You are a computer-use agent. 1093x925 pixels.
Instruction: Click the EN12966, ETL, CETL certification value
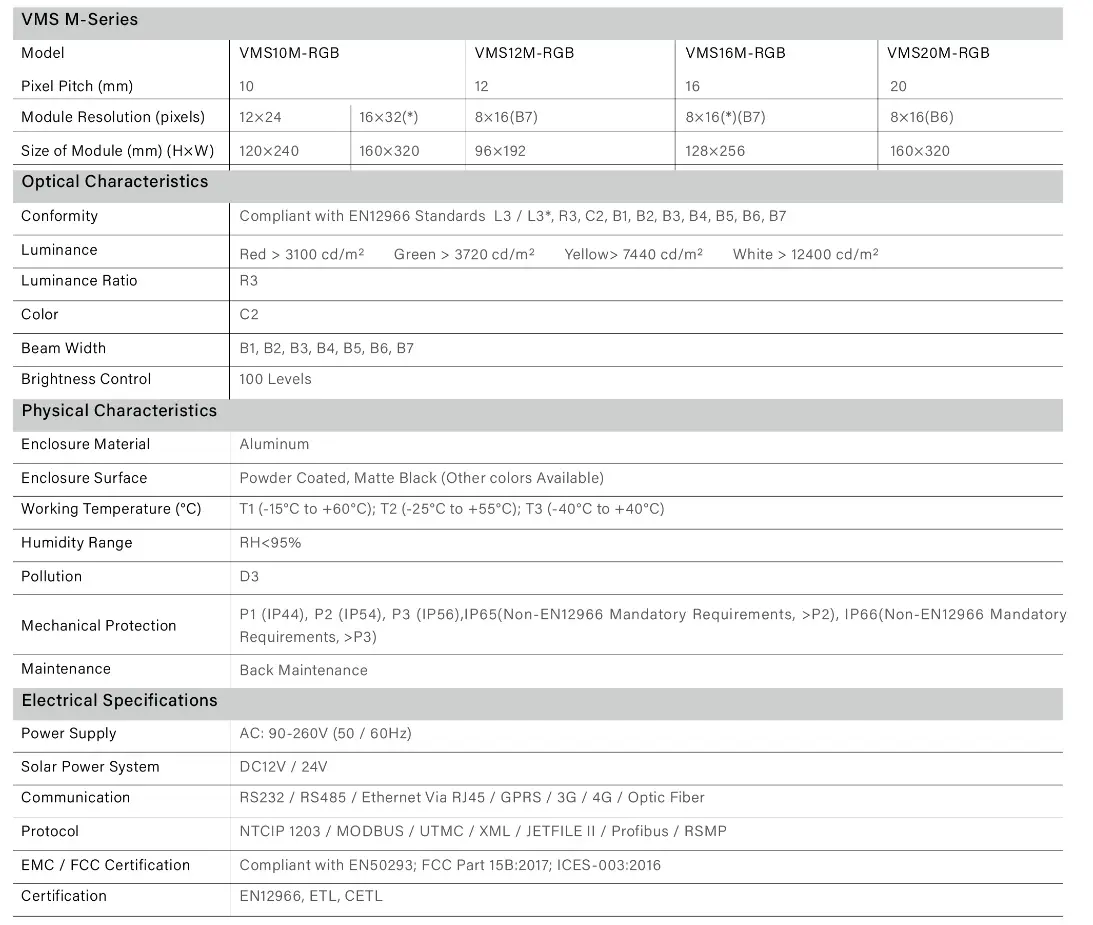pyautogui.click(x=311, y=896)
